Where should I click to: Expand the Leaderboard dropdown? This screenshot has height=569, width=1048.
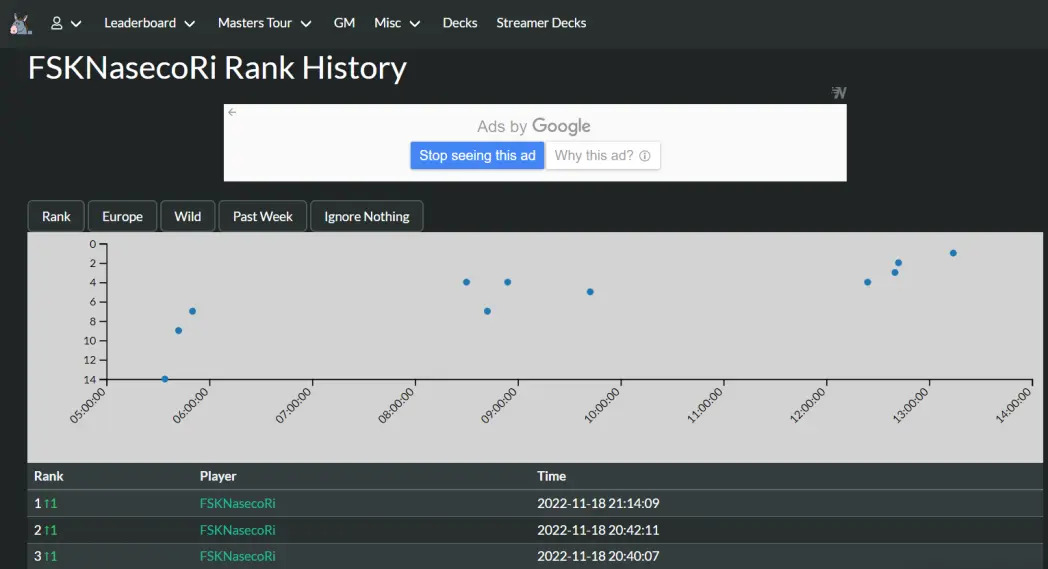(149, 23)
